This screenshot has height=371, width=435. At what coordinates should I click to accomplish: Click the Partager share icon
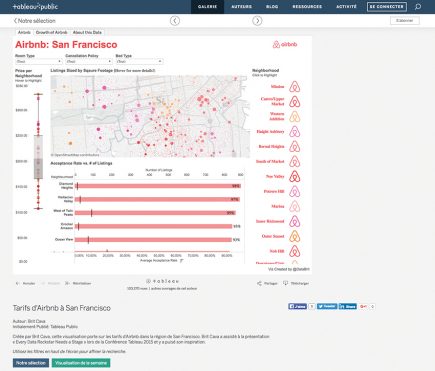(259, 283)
